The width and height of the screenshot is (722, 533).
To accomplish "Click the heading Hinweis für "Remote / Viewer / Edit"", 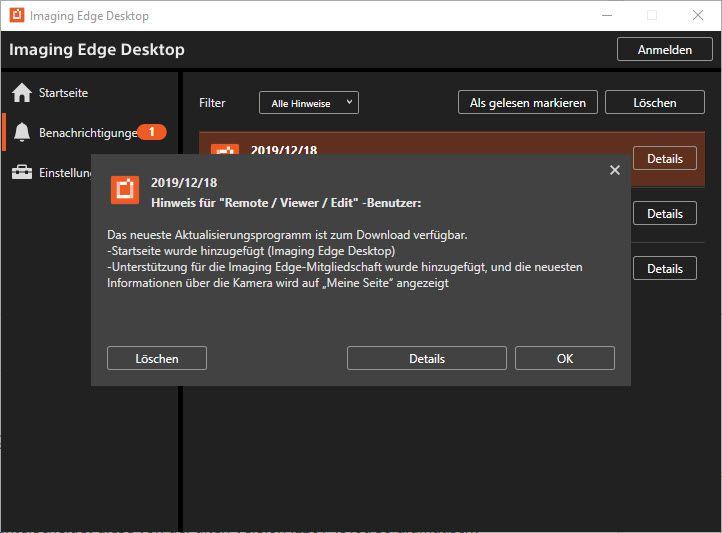I will pyautogui.click(x=286, y=203).
